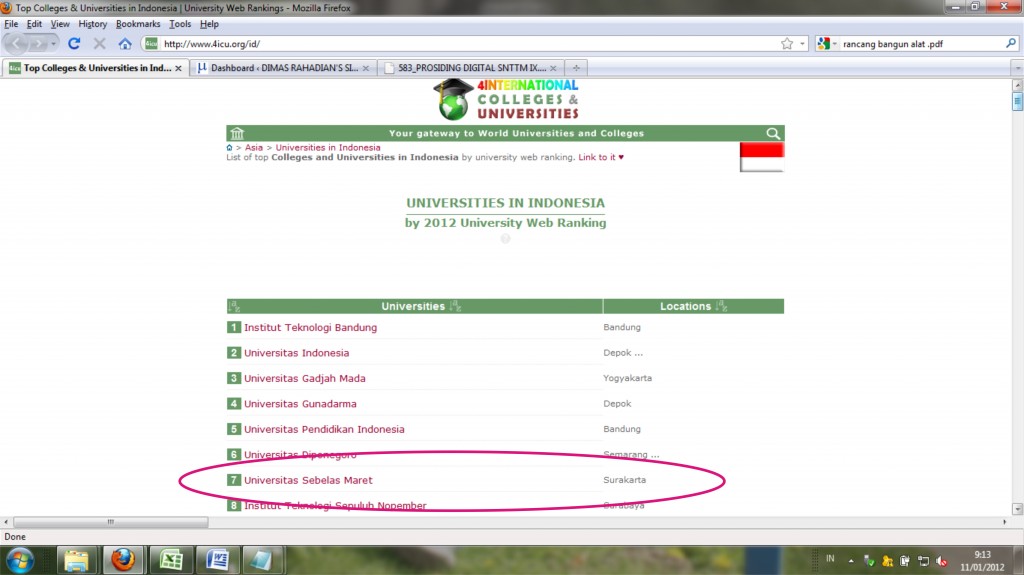The width and height of the screenshot is (1024, 575).
Task: Click the 4icu site favicon in address bar
Action: [152, 44]
